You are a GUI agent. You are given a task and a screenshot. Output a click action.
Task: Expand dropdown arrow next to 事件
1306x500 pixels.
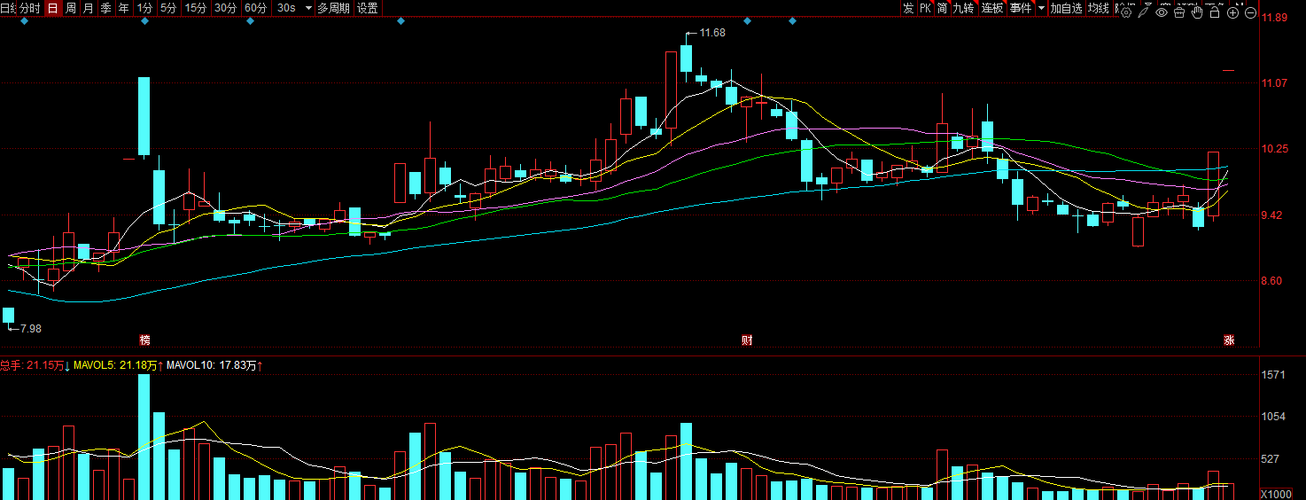(1041, 8)
